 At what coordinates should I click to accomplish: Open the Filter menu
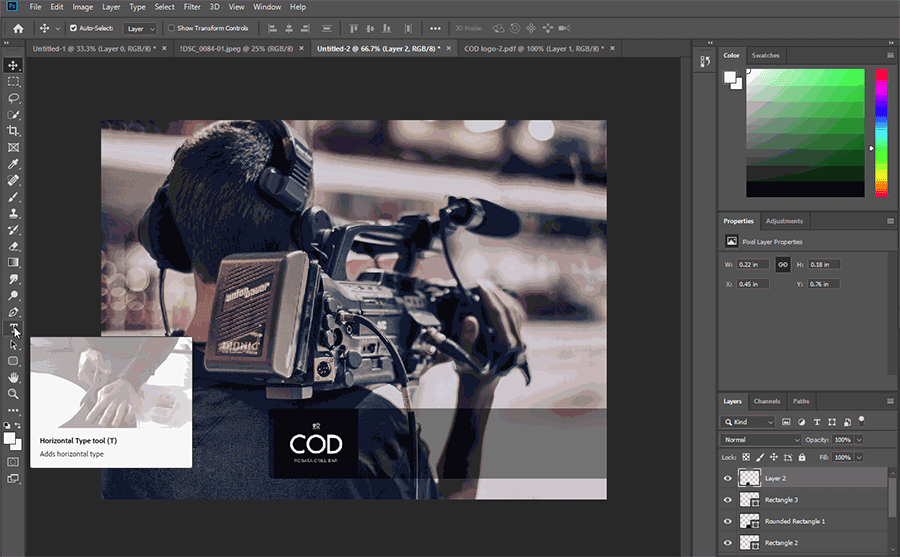click(x=192, y=7)
